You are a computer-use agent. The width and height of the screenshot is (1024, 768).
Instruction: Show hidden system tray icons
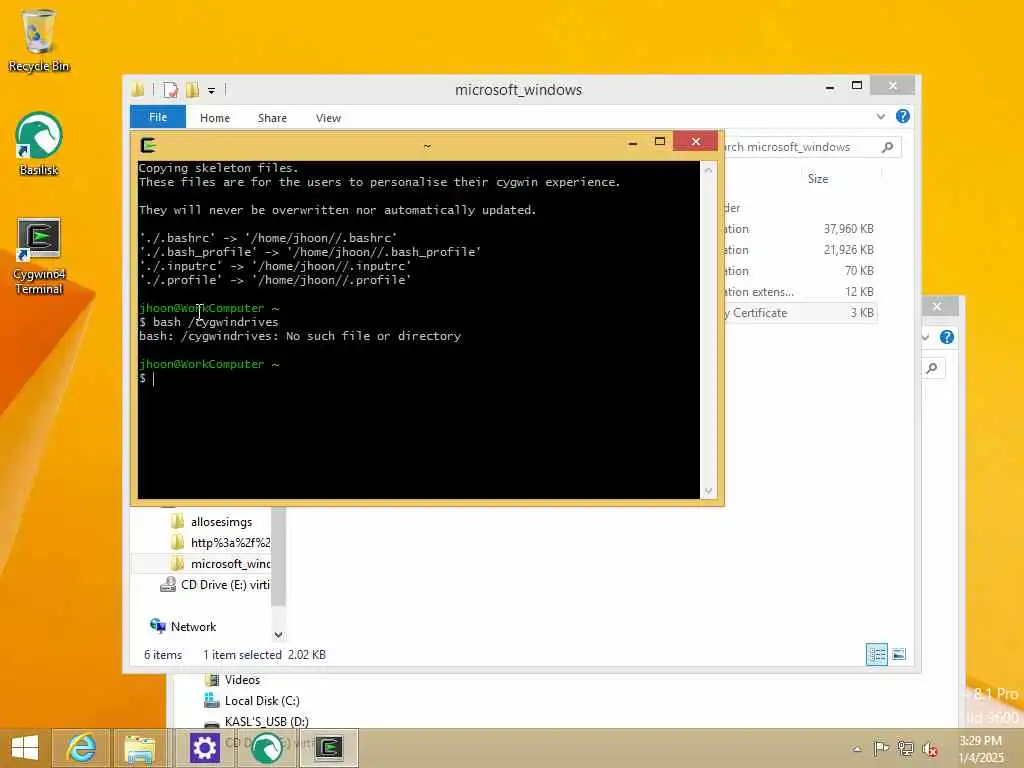pyautogui.click(x=857, y=749)
